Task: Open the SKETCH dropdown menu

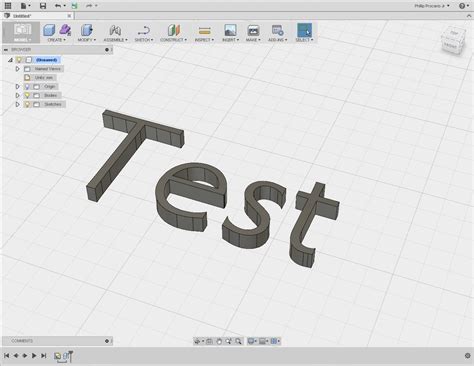Action: click(144, 40)
